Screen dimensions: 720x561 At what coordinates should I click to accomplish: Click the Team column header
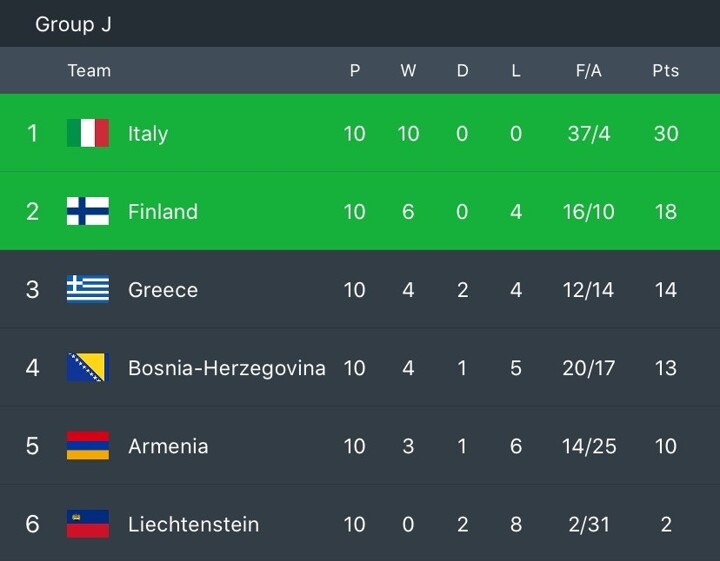coord(89,70)
